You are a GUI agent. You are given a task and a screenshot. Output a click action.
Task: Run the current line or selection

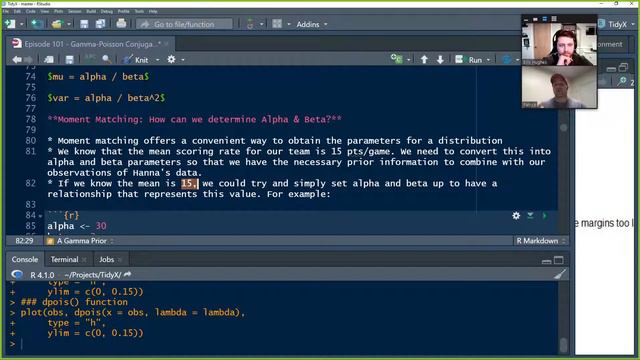click(x=469, y=60)
